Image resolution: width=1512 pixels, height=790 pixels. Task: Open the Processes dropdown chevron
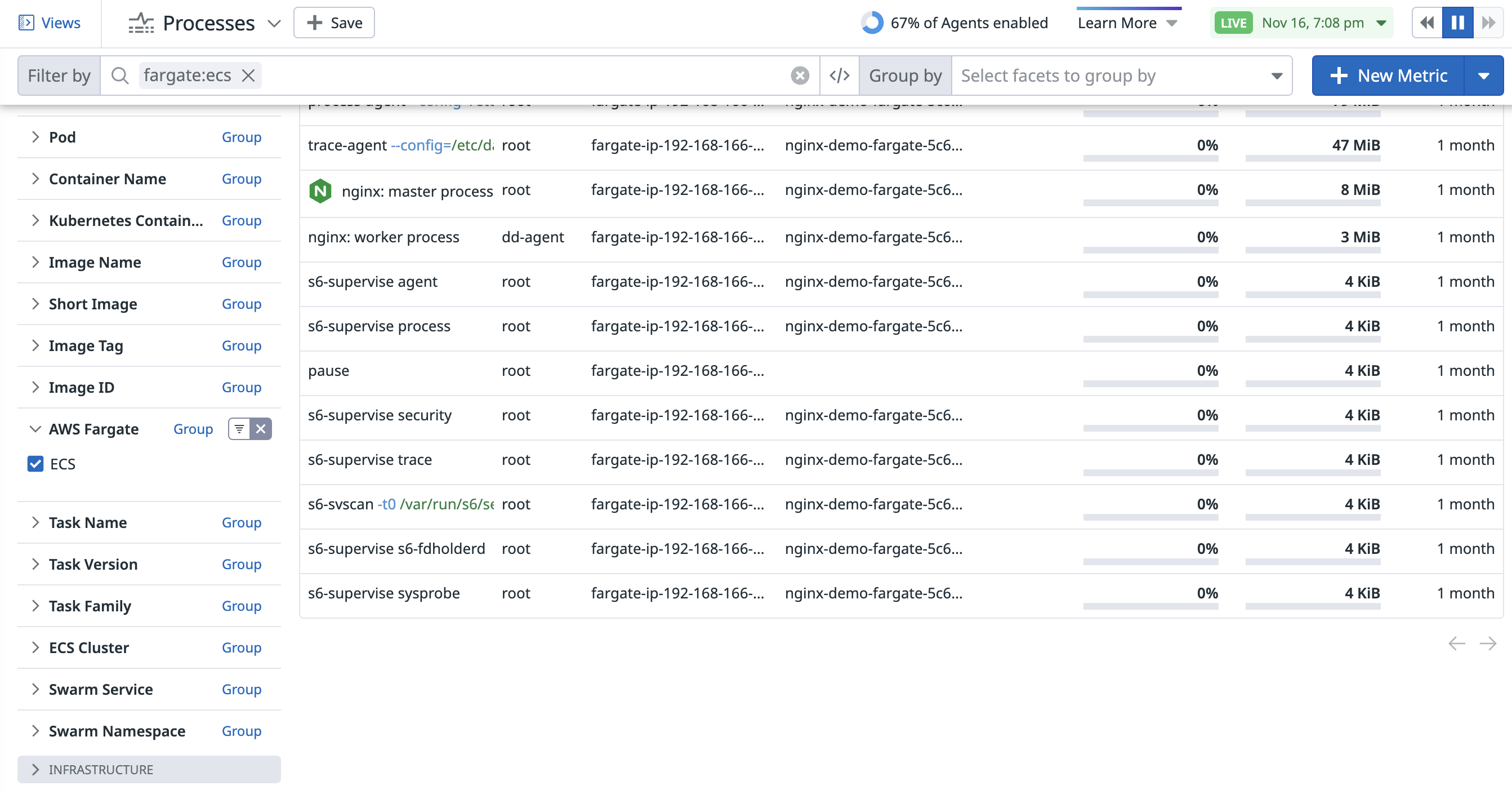274,24
